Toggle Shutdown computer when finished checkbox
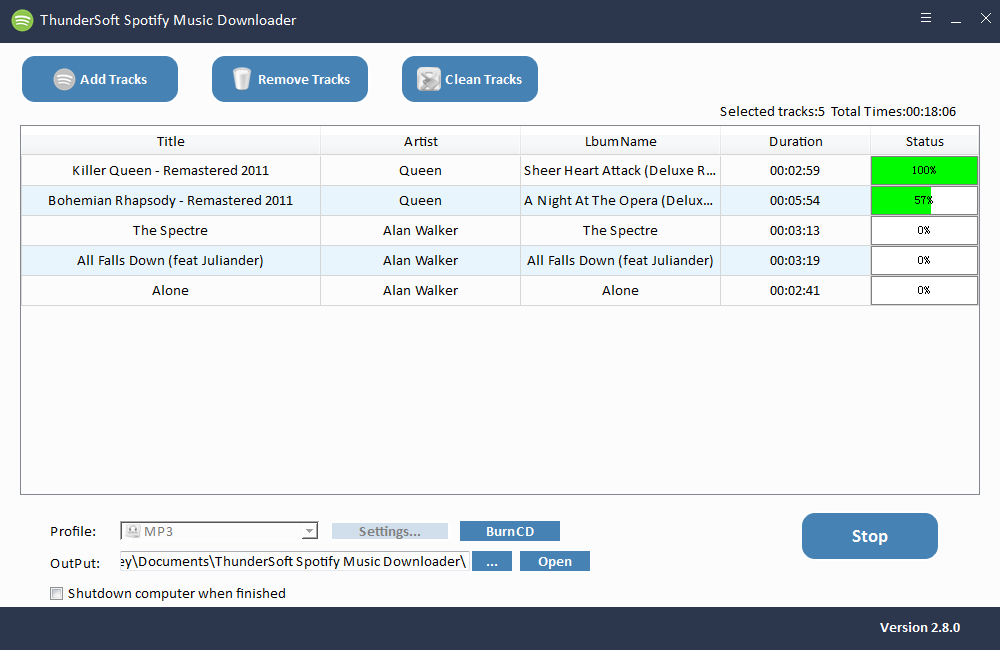The image size is (1000, 650). [57, 594]
